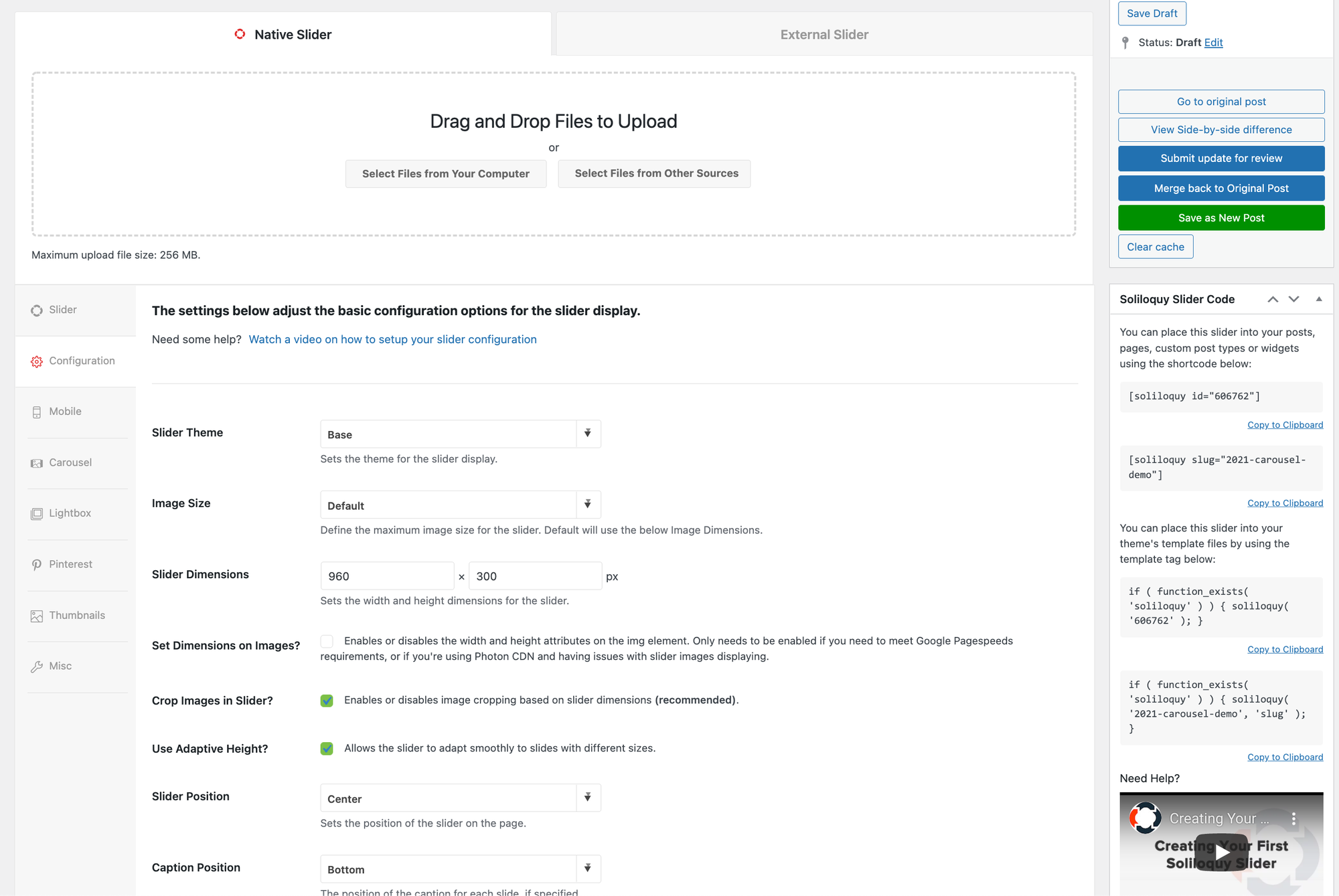This screenshot has height=896, width=1339.
Task: Click View Side-by-side difference
Action: click(x=1221, y=130)
